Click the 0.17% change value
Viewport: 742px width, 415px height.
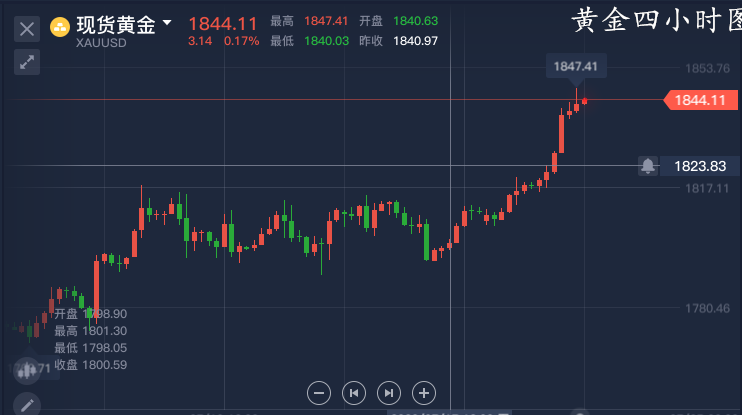[x=241, y=41]
